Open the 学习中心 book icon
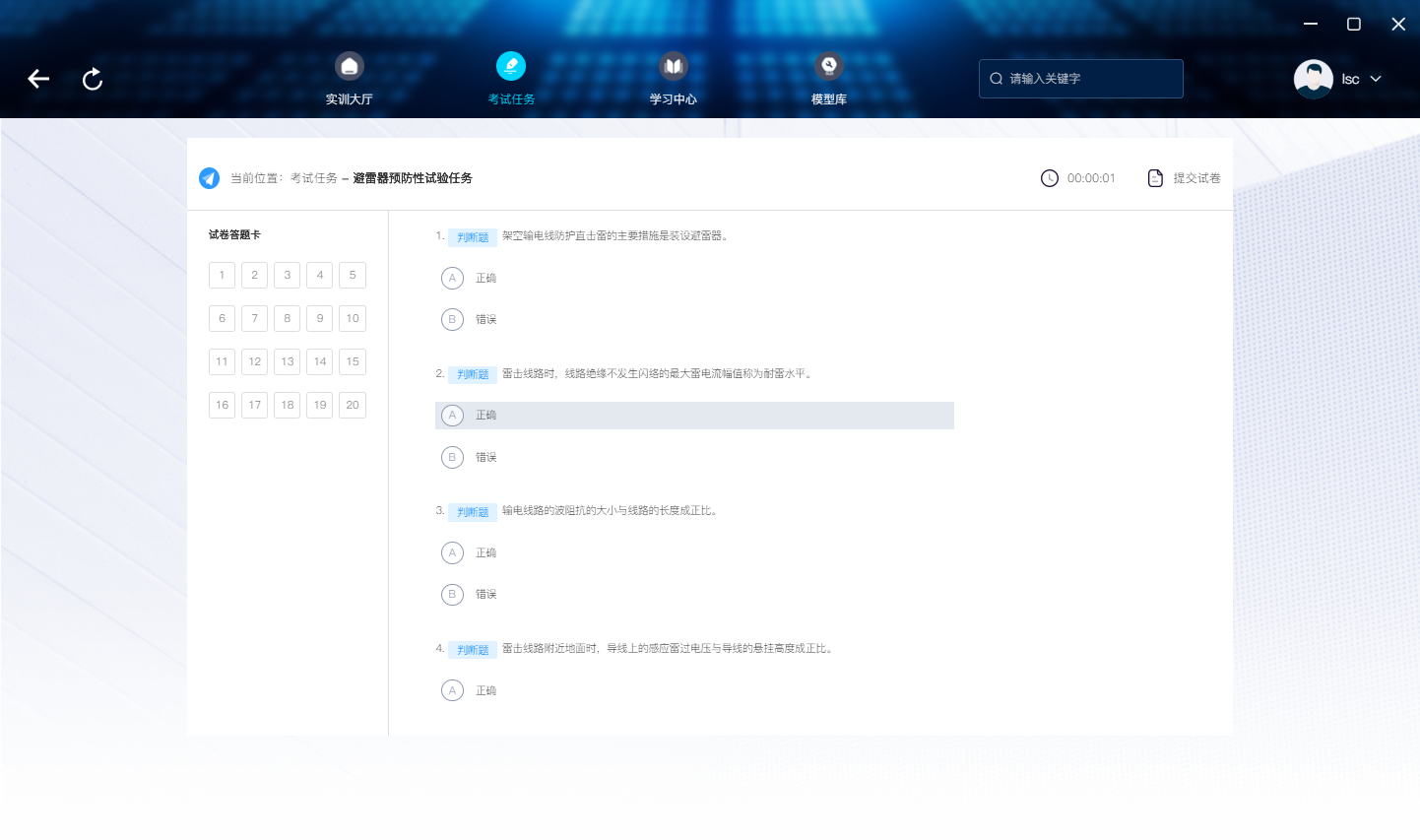This screenshot has height=840, width=1420. (x=674, y=66)
